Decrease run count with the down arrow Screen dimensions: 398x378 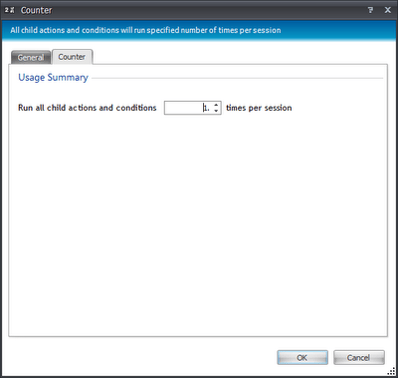[x=216, y=111]
